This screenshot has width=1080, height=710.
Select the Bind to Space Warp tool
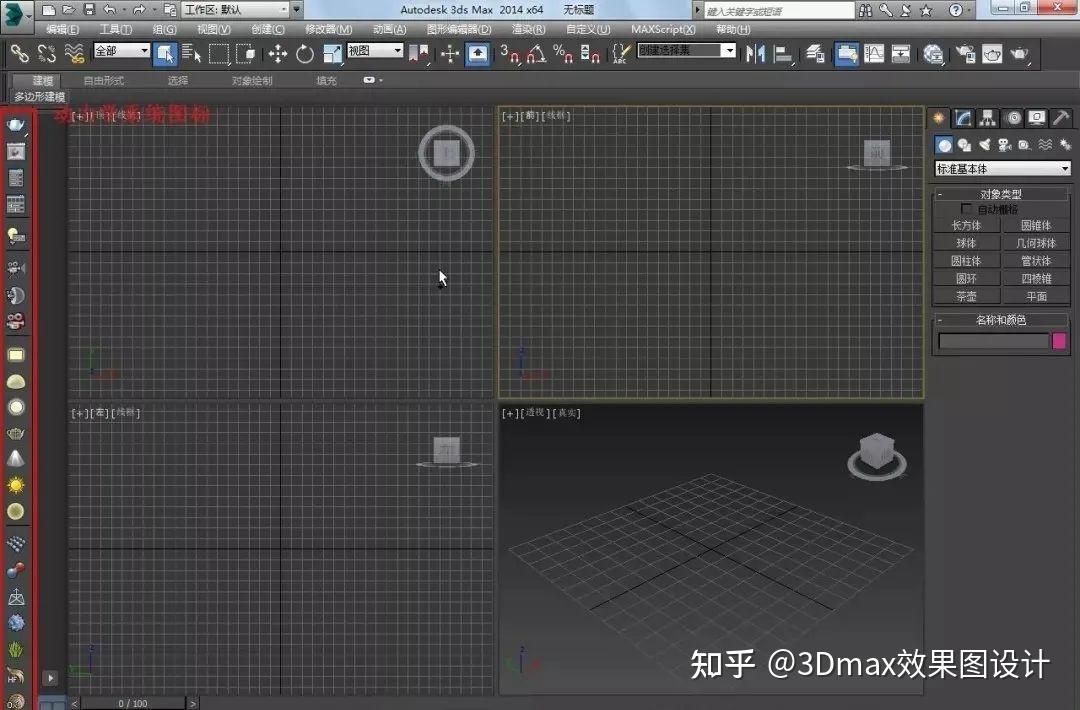(74, 53)
